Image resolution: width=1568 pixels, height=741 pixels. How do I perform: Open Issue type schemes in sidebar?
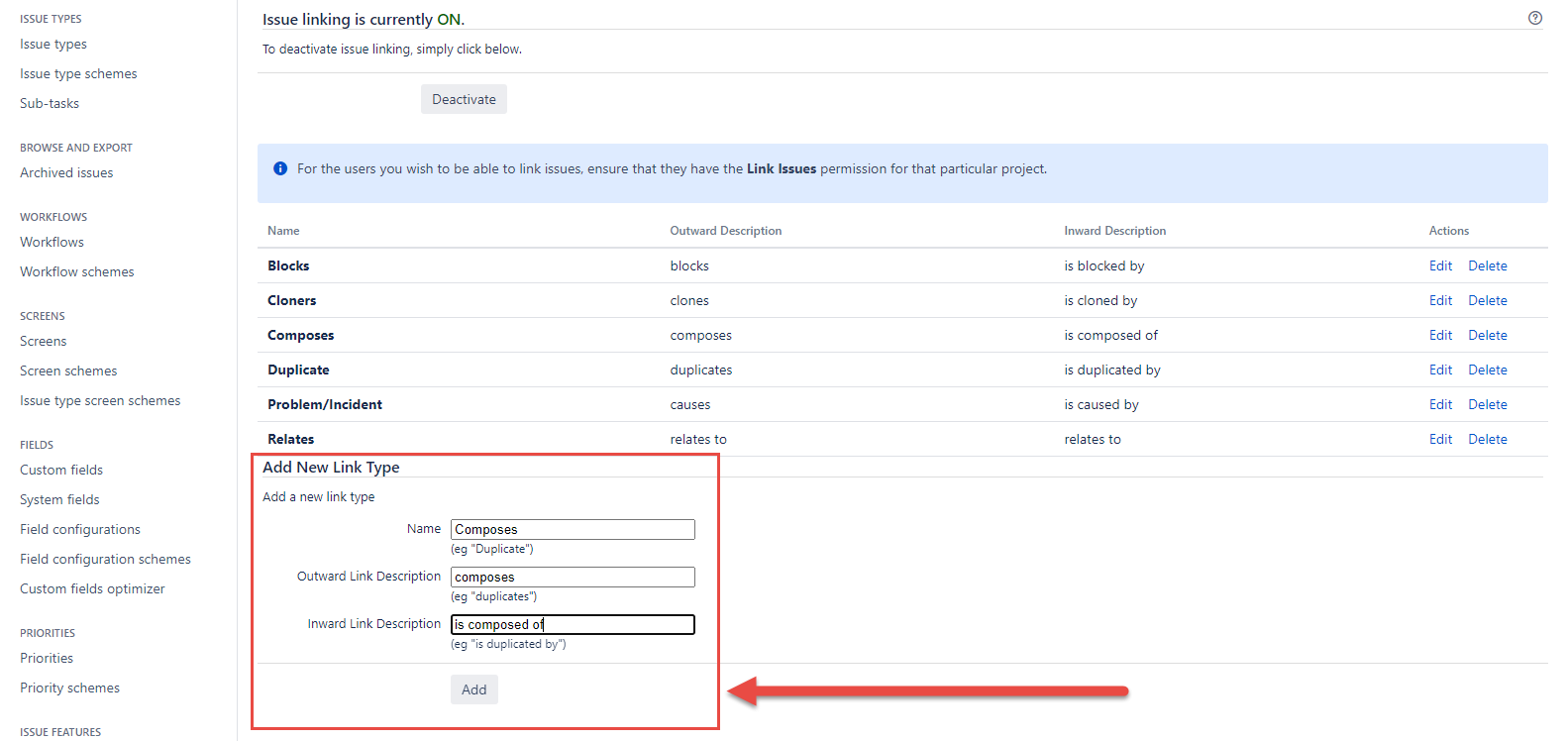click(78, 73)
